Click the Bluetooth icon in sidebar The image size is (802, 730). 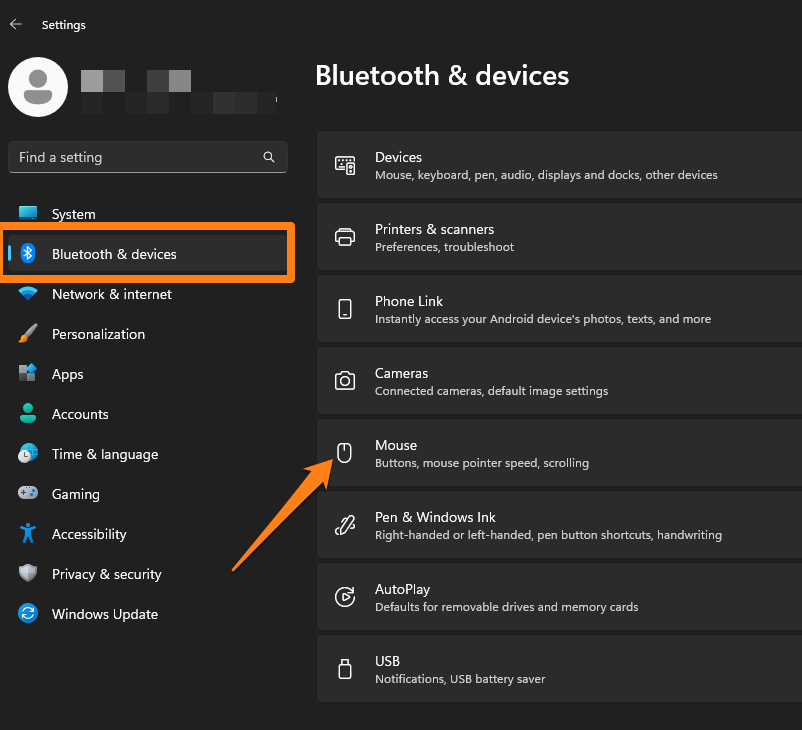click(x=28, y=253)
